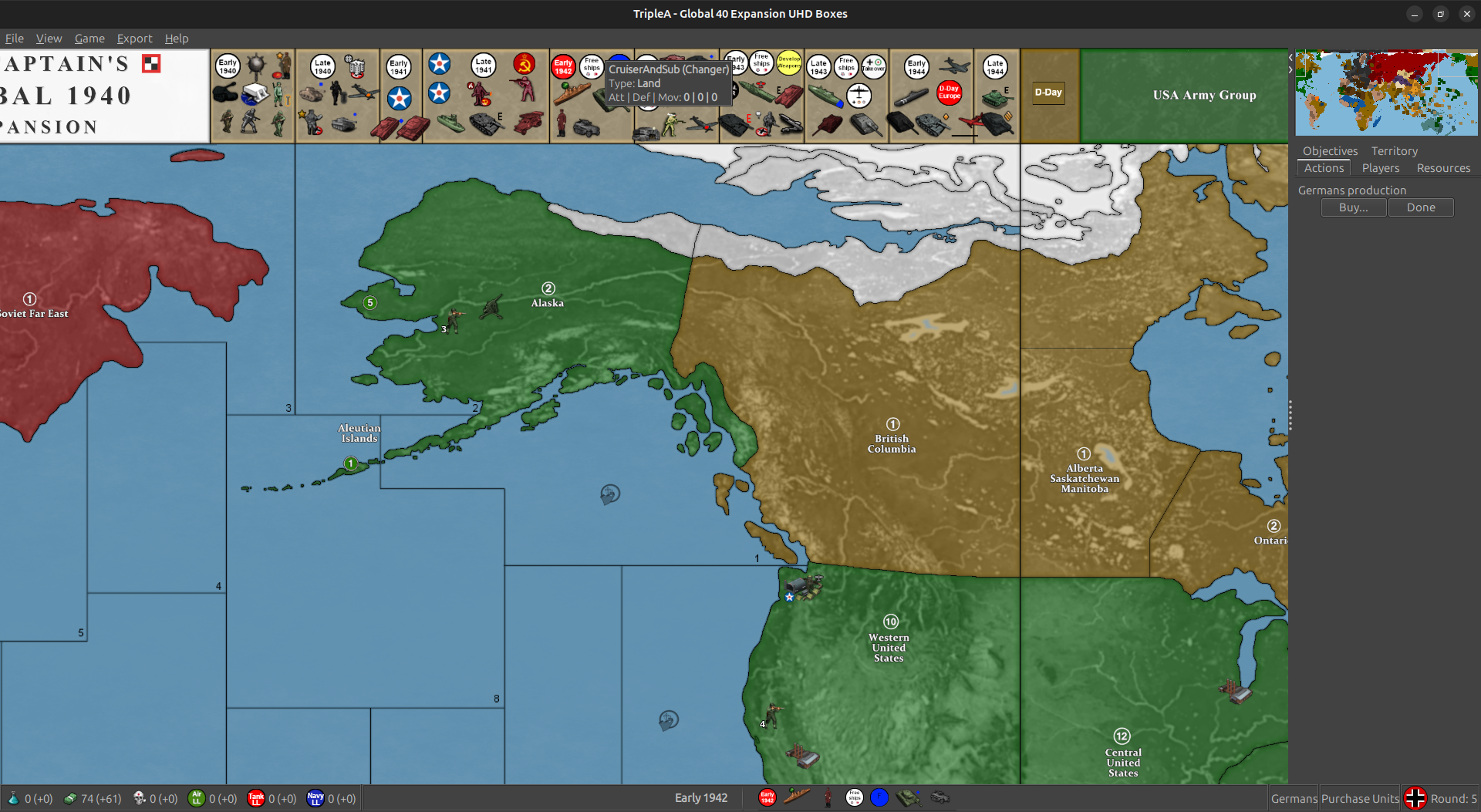Screen dimensions: 1481x812
Task: Select the red Tank LL token in status bar
Action: tap(257, 798)
